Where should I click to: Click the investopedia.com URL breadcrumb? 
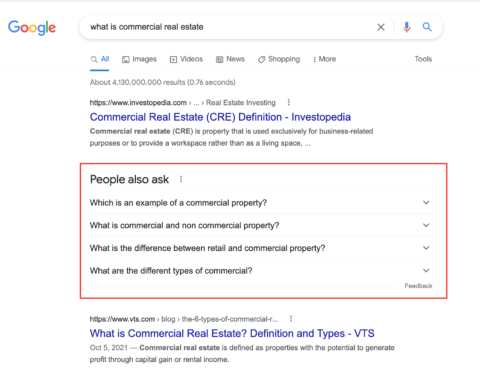tap(183, 103)
